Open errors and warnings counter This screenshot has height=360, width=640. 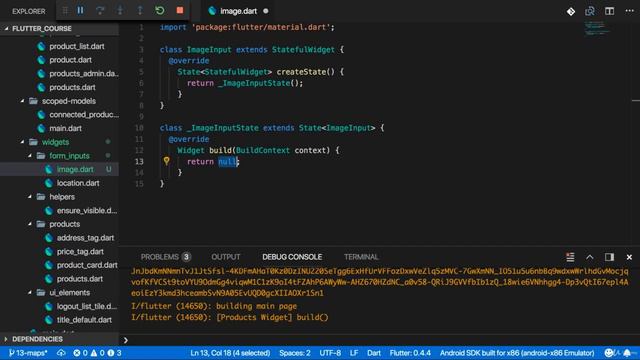tap(97, 353)
